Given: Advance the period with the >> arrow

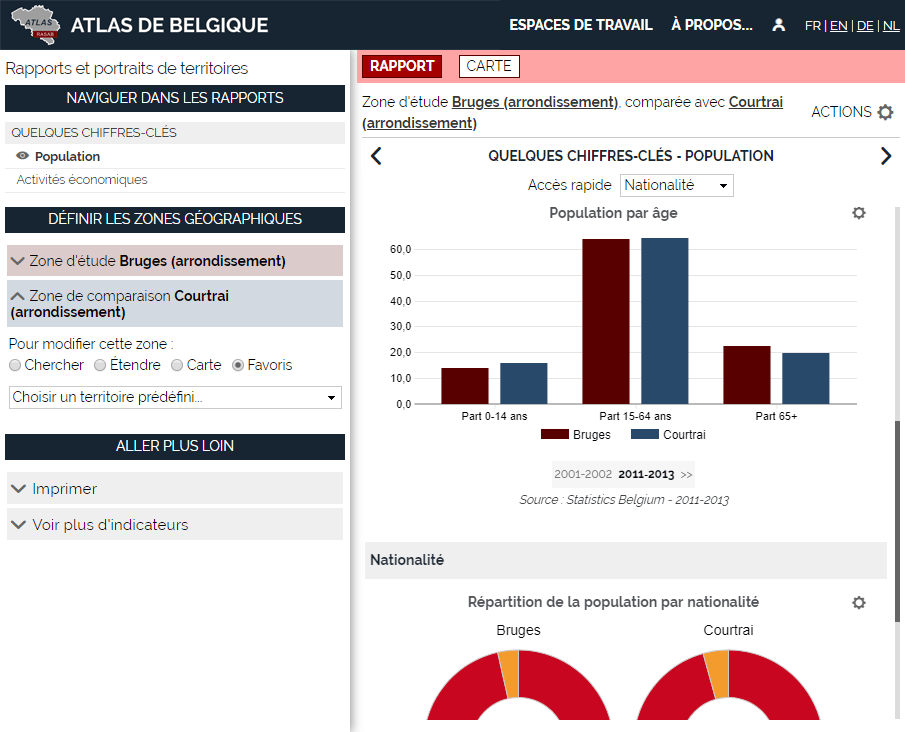Looking at the screenshot, I should click(x=686, y=475).
